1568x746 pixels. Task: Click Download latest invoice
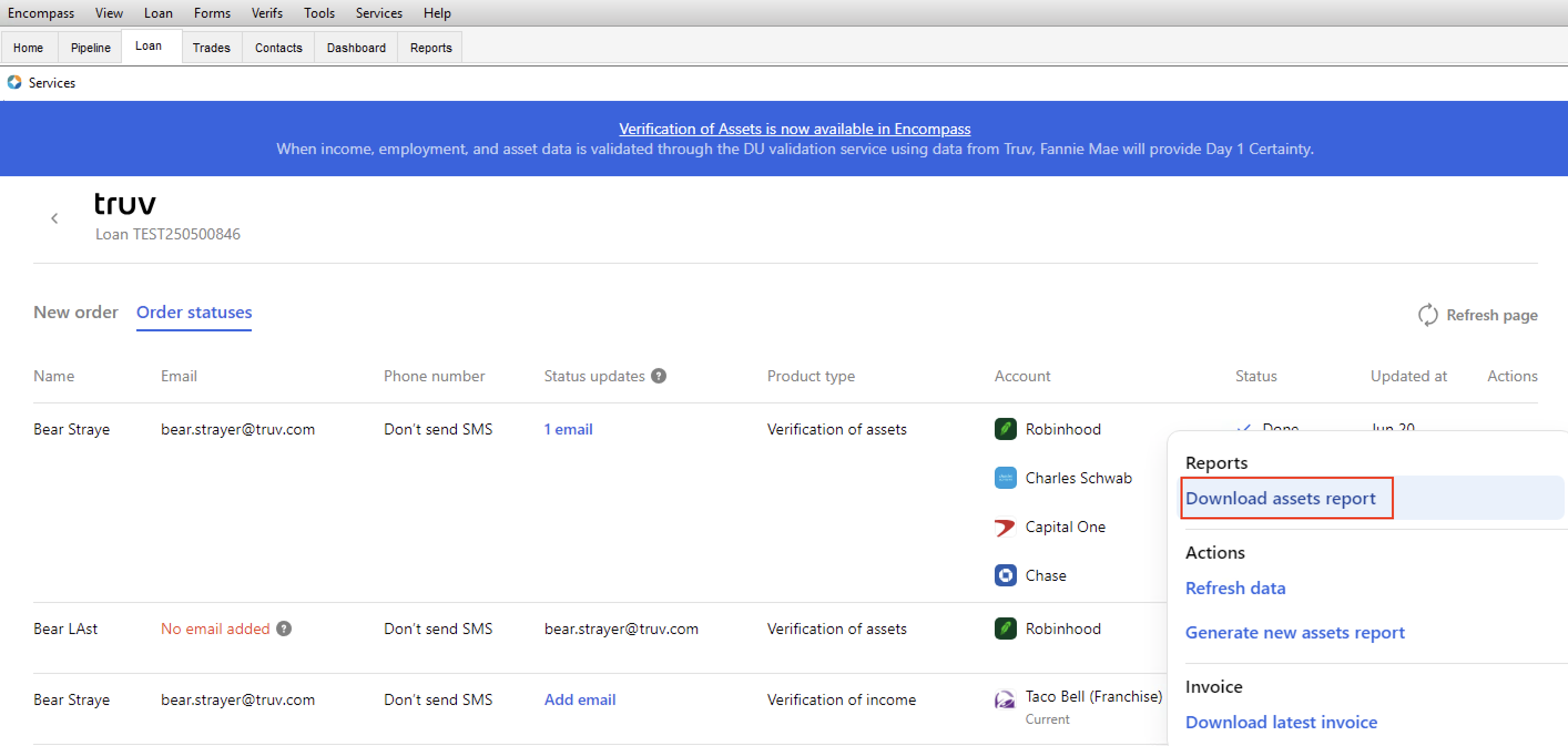[x=1281, y=722]
